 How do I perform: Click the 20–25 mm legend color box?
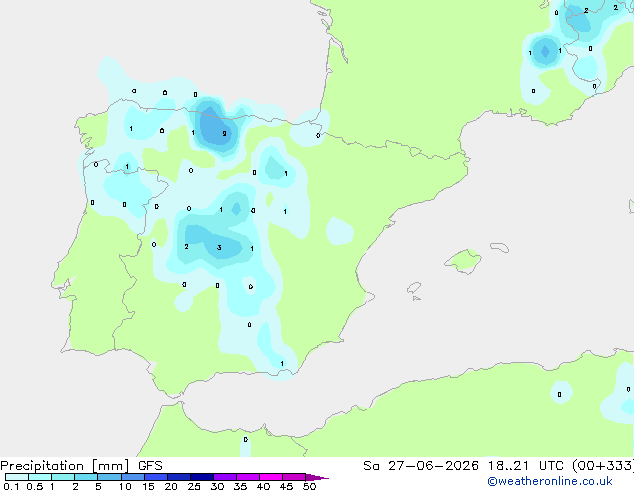(x=179, y=477)
